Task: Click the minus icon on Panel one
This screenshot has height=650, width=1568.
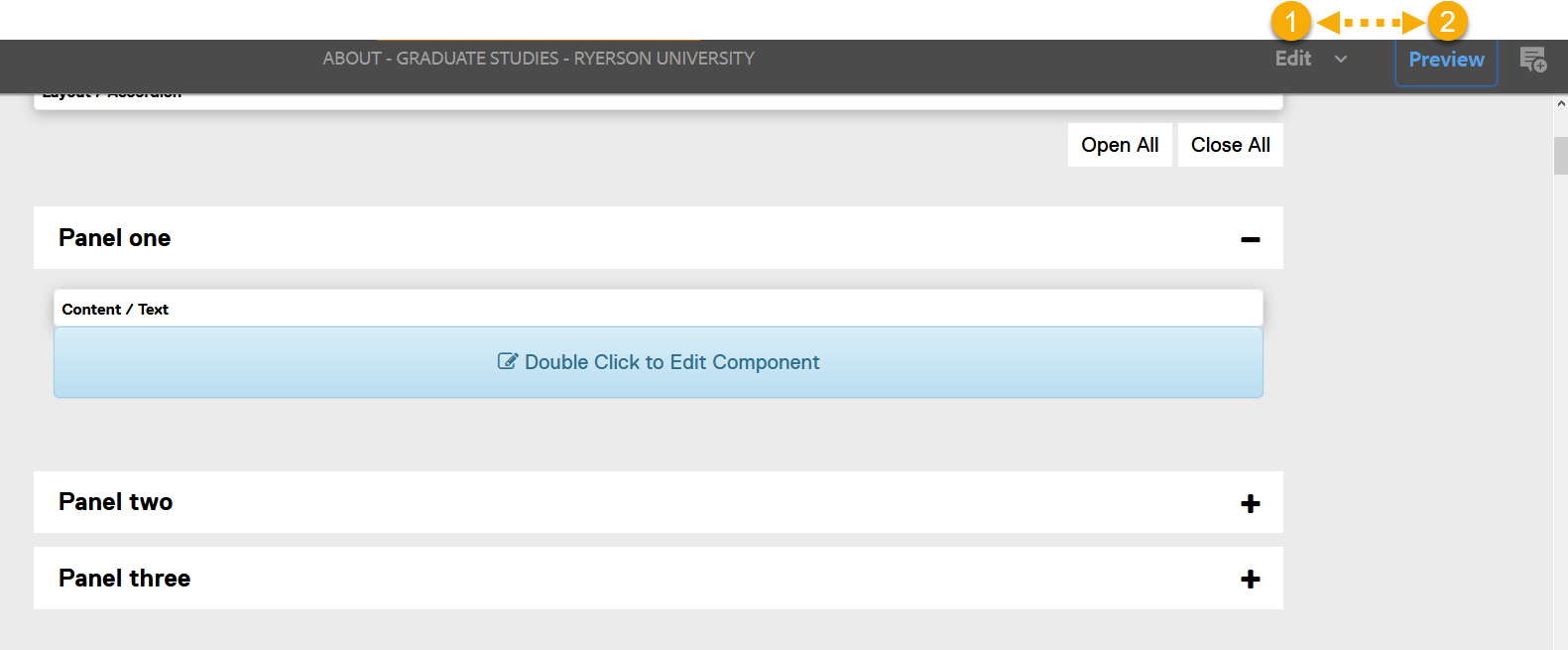Action: (1250, 238)
